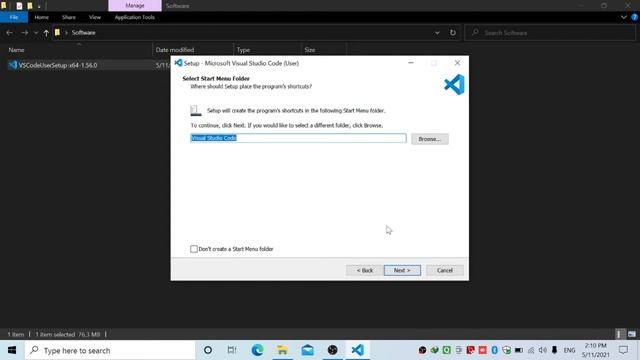Screen dimensions: 640x360
Task: Switch to details view layout icon
Action: pos(619,334)
